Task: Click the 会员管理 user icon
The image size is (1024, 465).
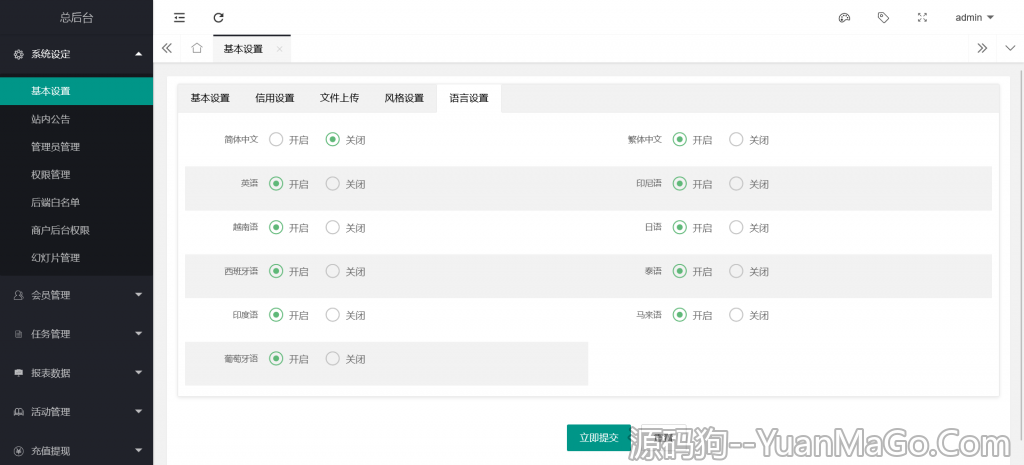Action: tap(19, 295)
